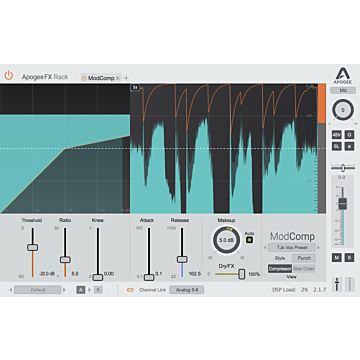360x360 pixels.
Task: Click the pan slider handle
Action: point(343,168)
